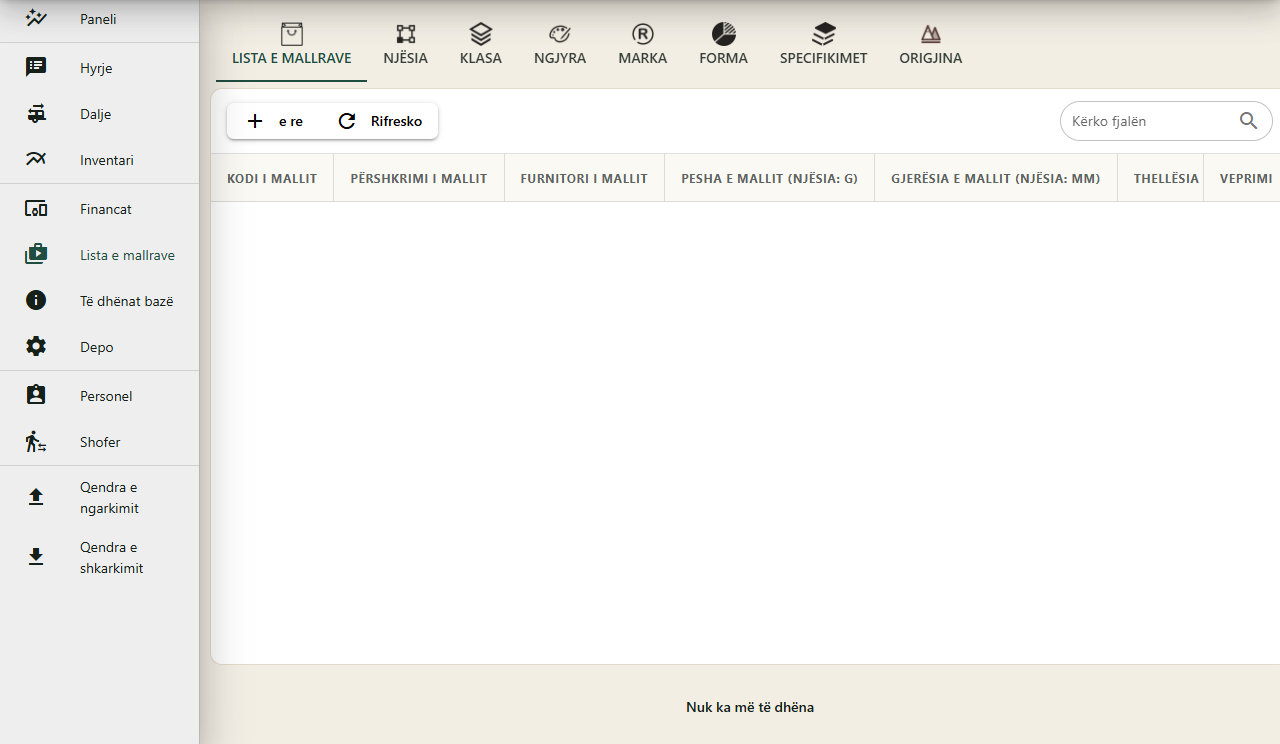Image resolution: width=1280 pixels, height=744 pixels.
Task: Click the Lista e mallrave sidebar icon
Action: pos(36,254)
